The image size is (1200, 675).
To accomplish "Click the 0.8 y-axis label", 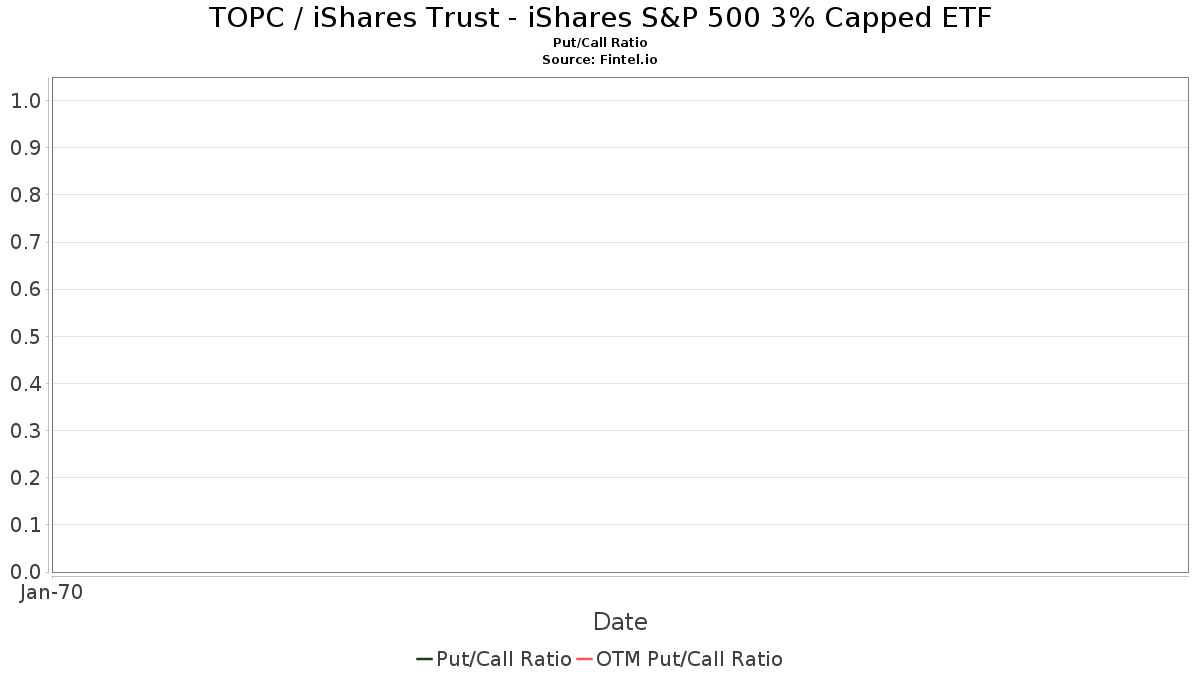I will [x=26, y=194].
